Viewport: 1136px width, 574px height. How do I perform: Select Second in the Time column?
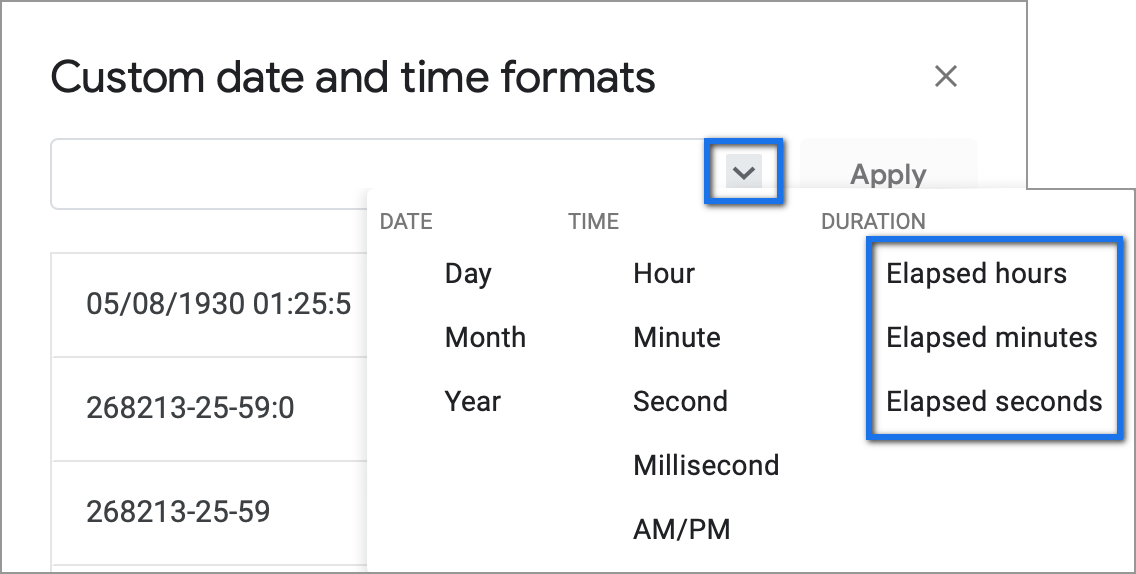coord(680,402)
